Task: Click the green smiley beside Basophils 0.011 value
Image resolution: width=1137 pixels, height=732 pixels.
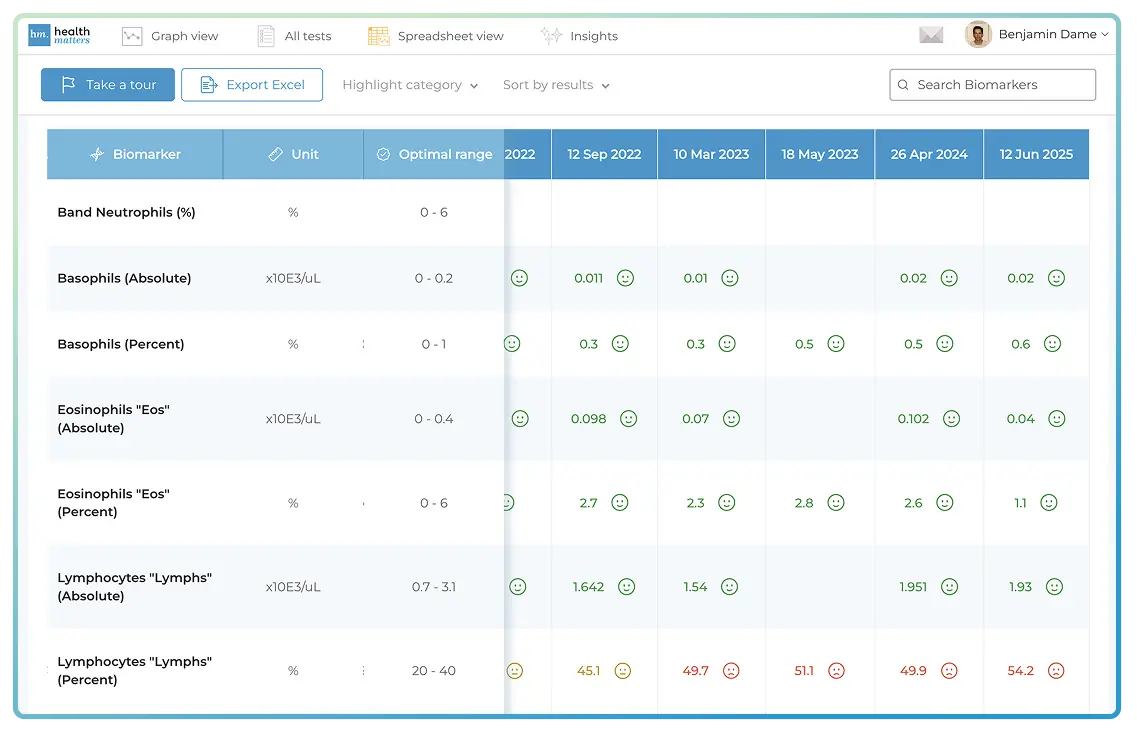Action: point(625,278)
